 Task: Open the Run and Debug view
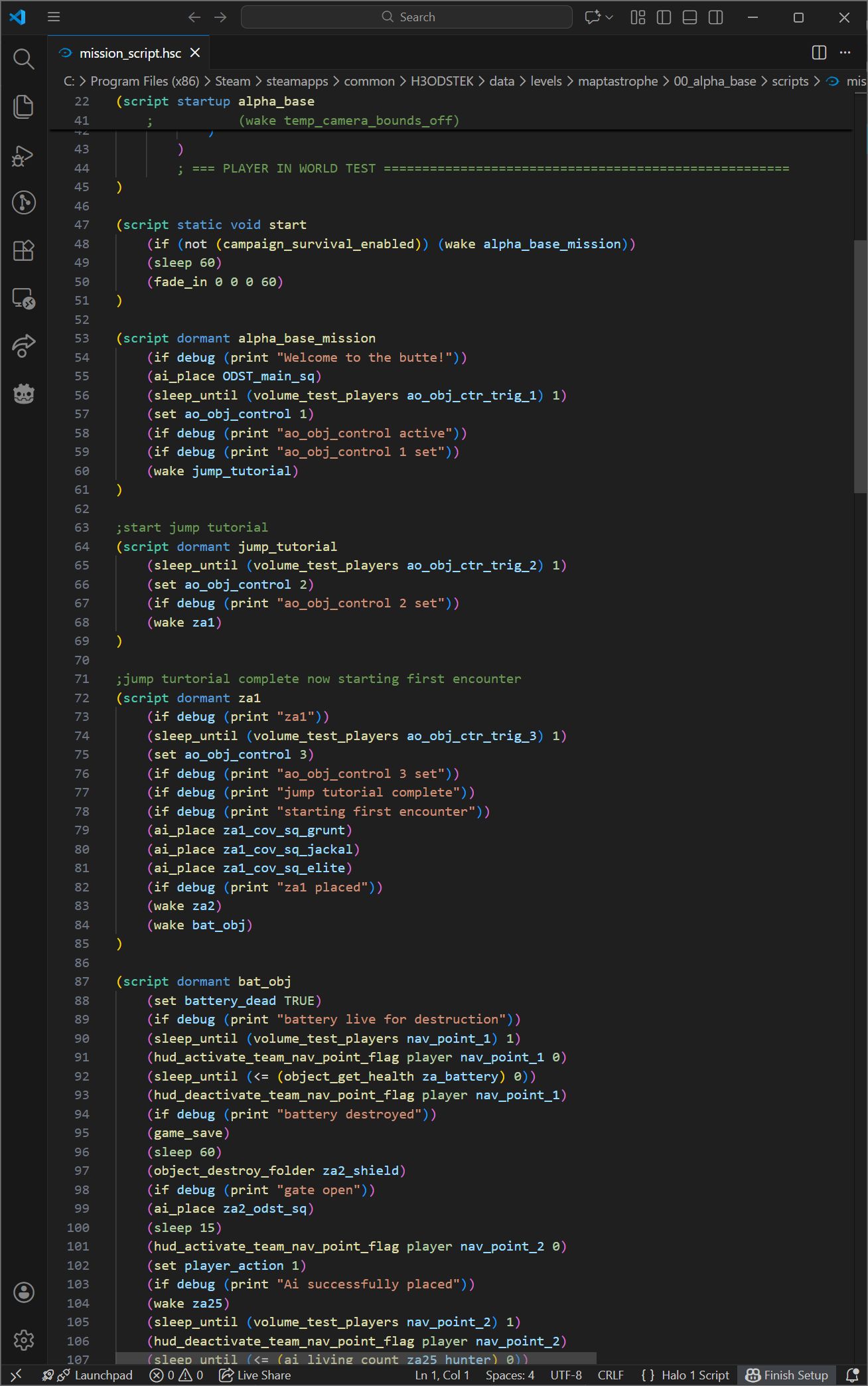point(24,156)
